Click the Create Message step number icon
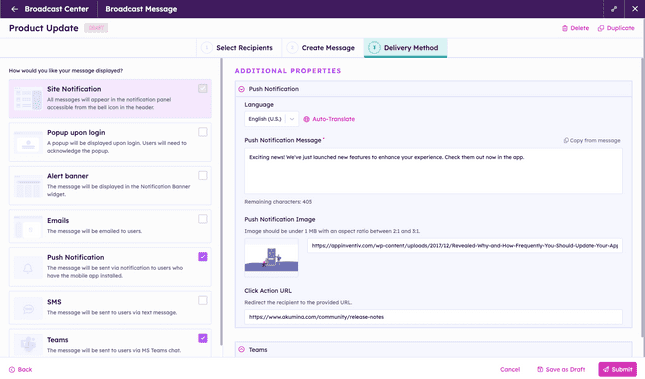Viewport: 645px width, 379px height. 292,48
